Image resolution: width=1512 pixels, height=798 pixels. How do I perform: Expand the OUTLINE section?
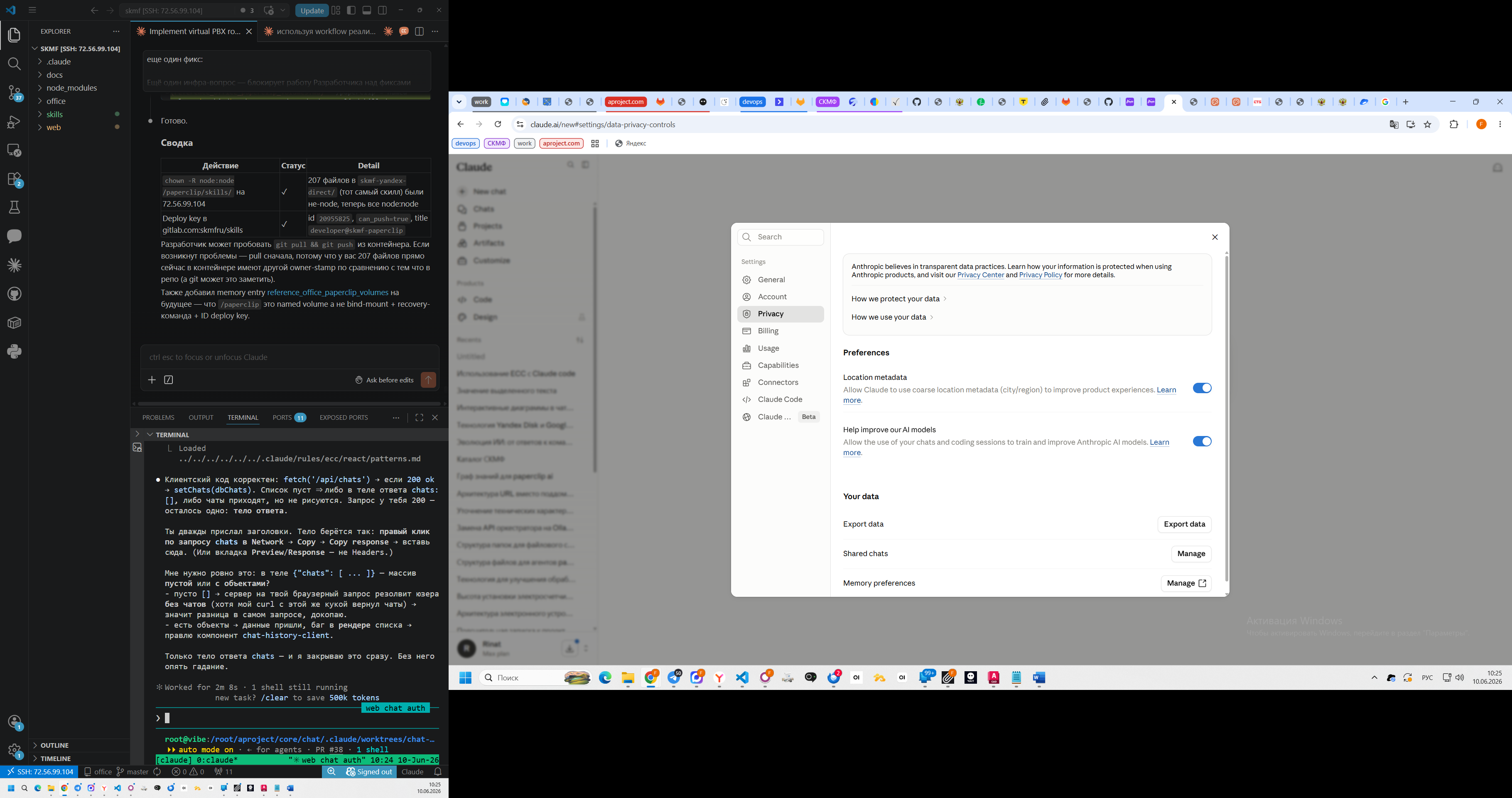[54, 745]
